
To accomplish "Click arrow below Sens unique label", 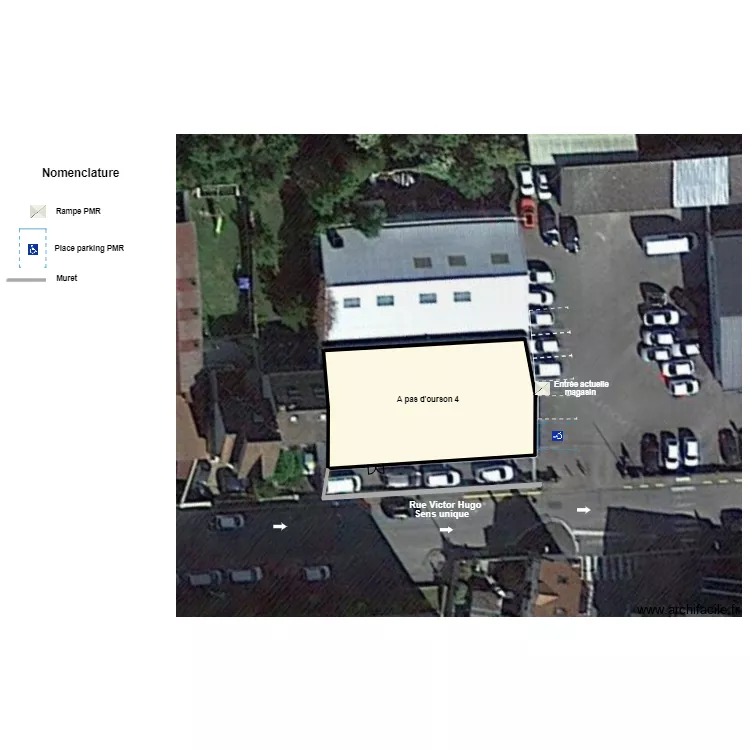I will pos(446,530).
